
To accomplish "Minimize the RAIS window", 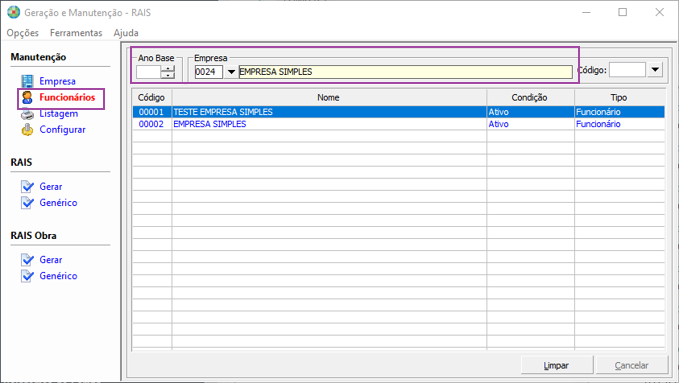I will point(586,12).
